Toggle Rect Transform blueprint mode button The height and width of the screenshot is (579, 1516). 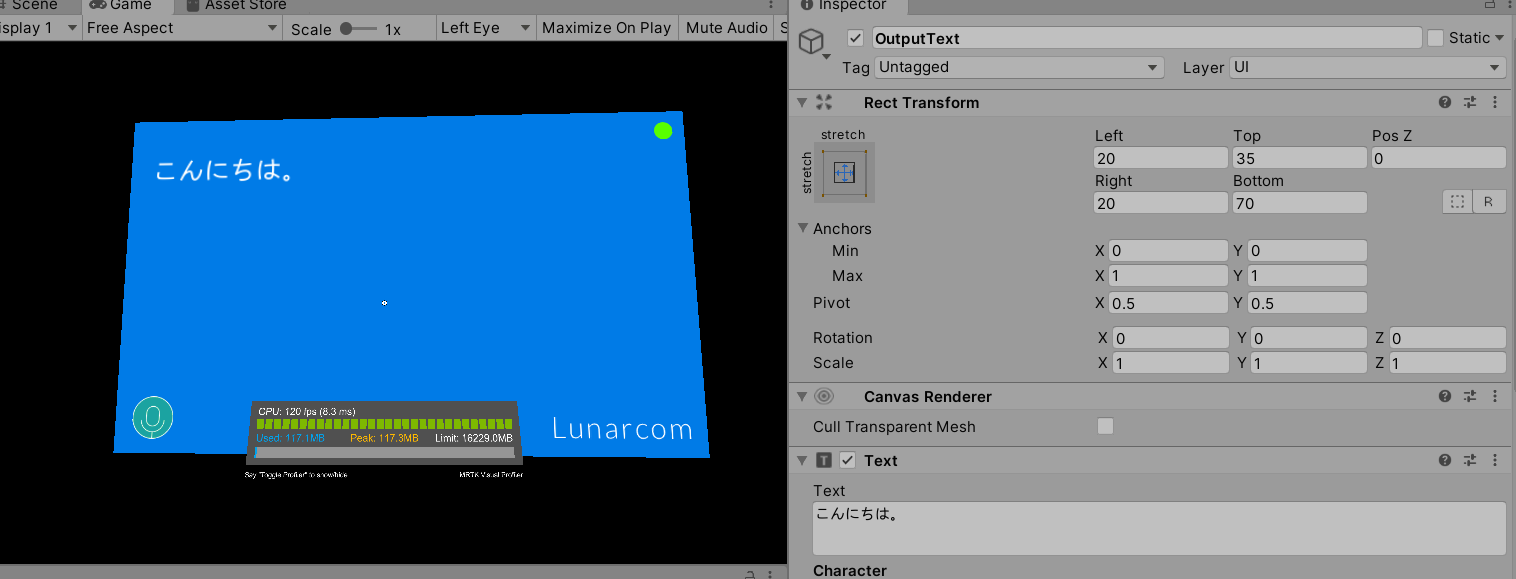point(1458,202)
